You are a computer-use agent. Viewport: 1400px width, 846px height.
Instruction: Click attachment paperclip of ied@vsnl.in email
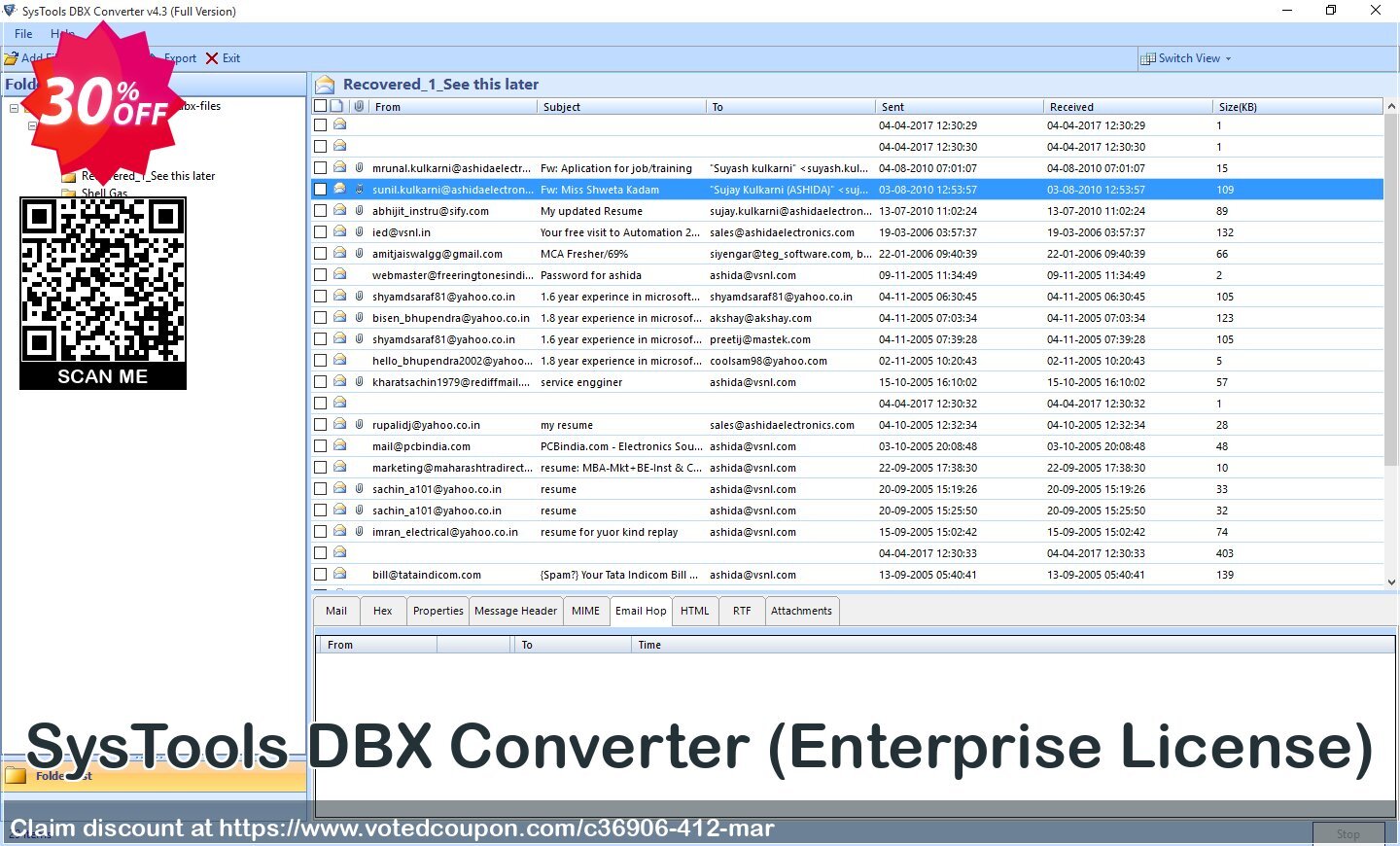click(359, 231)
